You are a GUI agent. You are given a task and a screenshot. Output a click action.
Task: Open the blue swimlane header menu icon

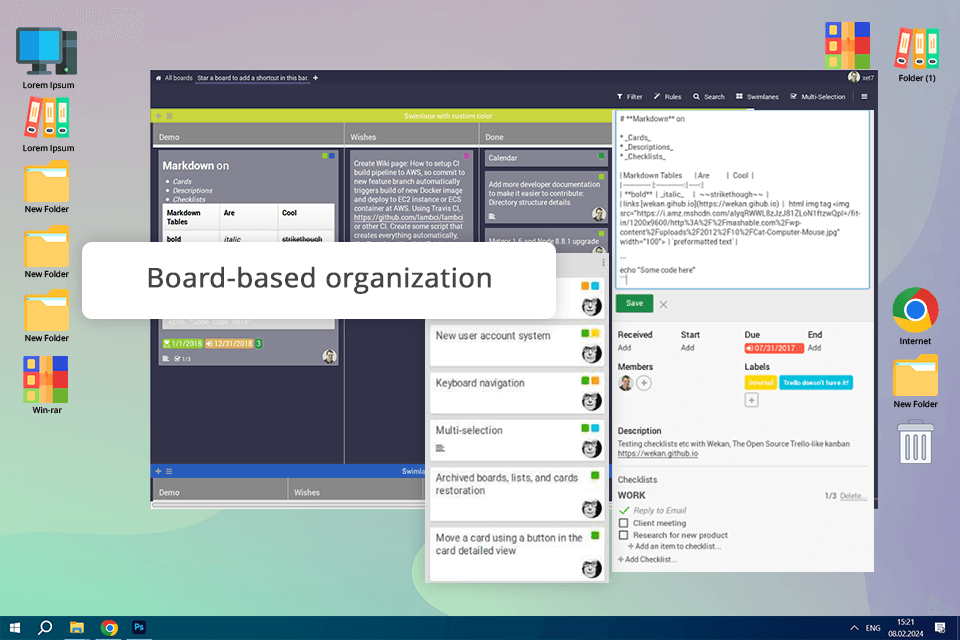169,471
